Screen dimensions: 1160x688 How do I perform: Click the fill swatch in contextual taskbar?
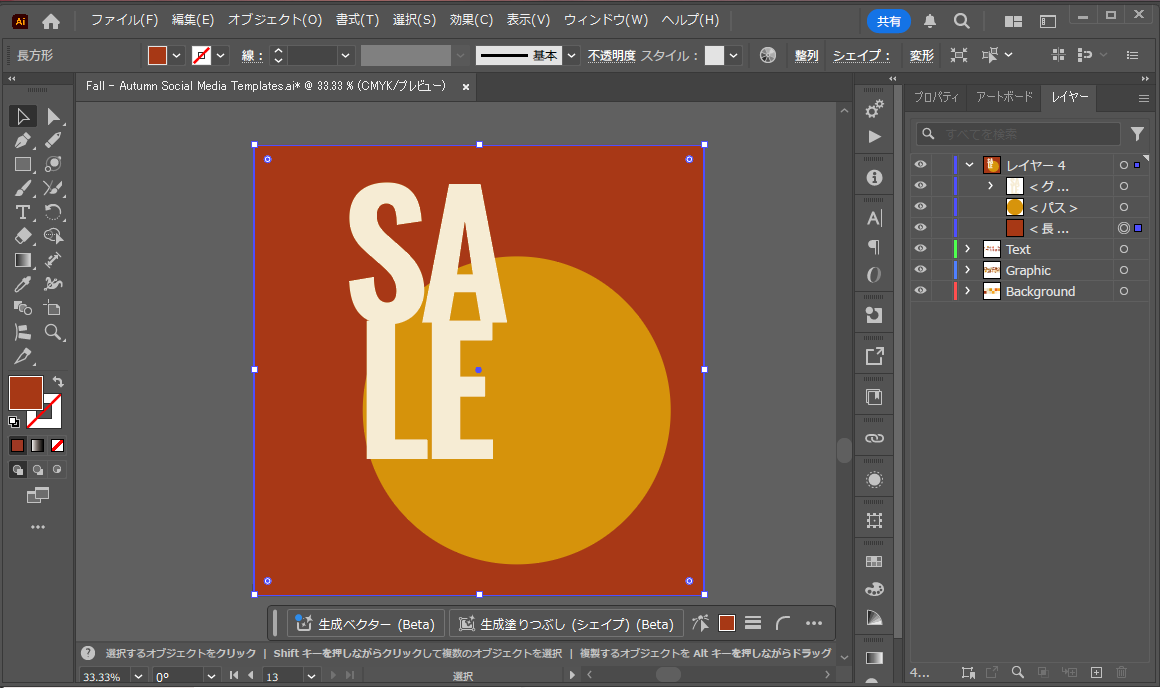click(727, 623)
